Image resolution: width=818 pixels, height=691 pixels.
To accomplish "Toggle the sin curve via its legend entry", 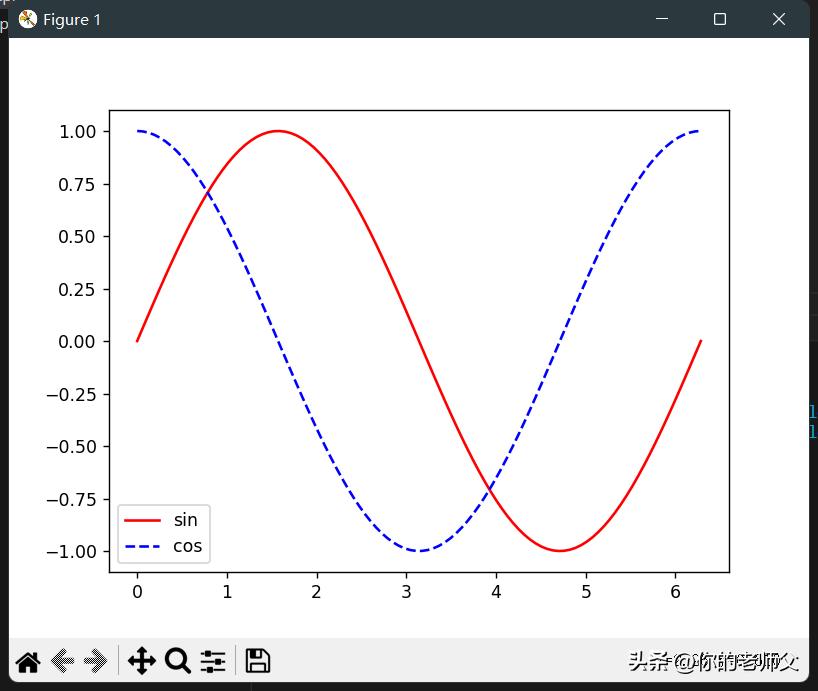I will [185, 519].
